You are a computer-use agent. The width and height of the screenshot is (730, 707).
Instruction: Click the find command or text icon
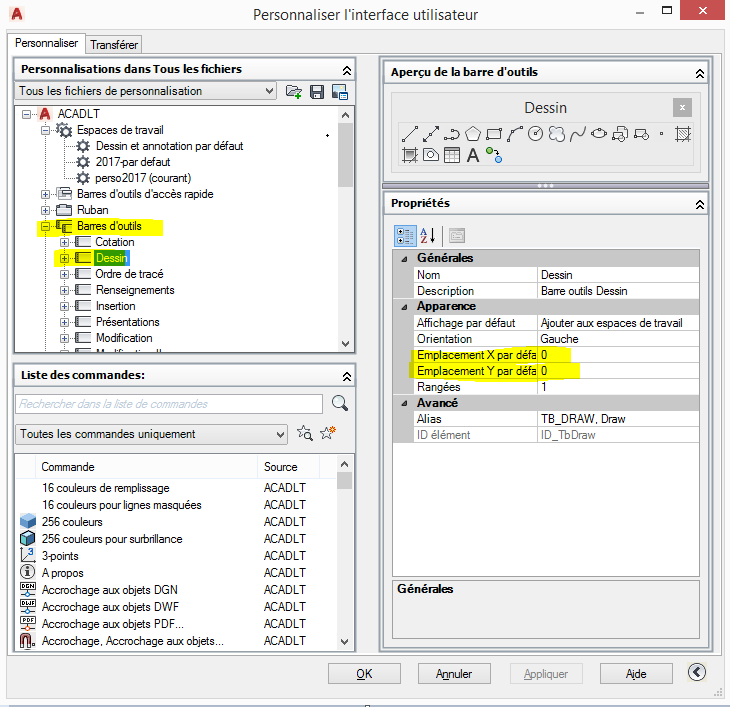(x=305, y=433)
